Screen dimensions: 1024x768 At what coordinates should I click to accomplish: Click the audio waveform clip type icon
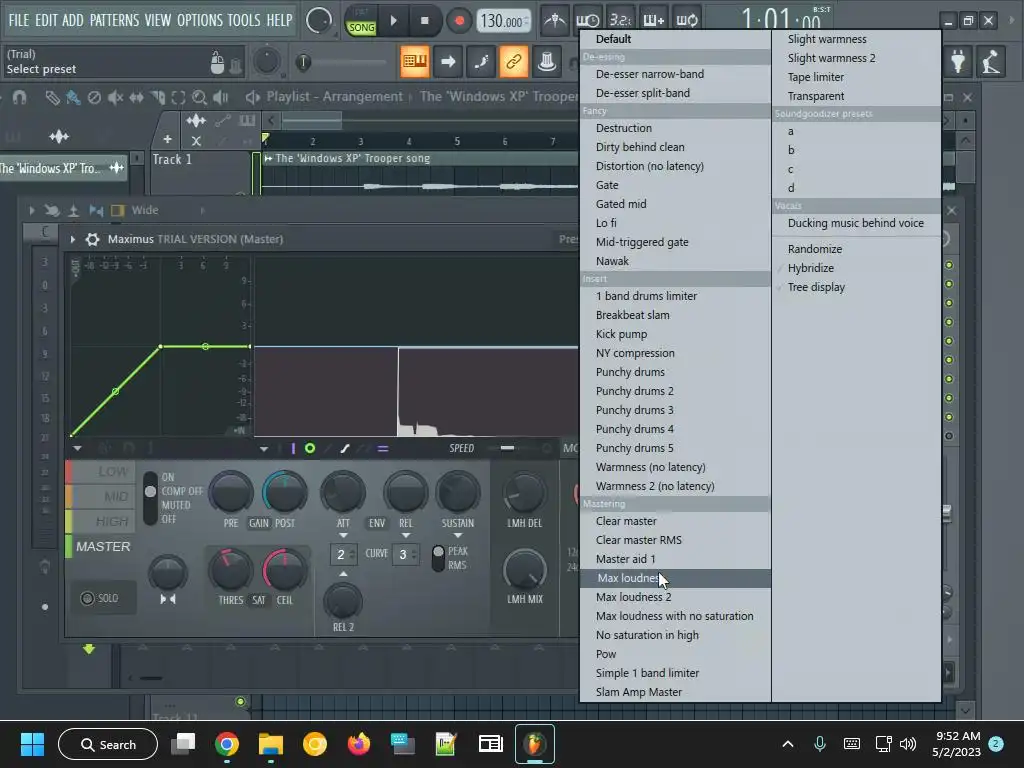click(x=195, y=121)
